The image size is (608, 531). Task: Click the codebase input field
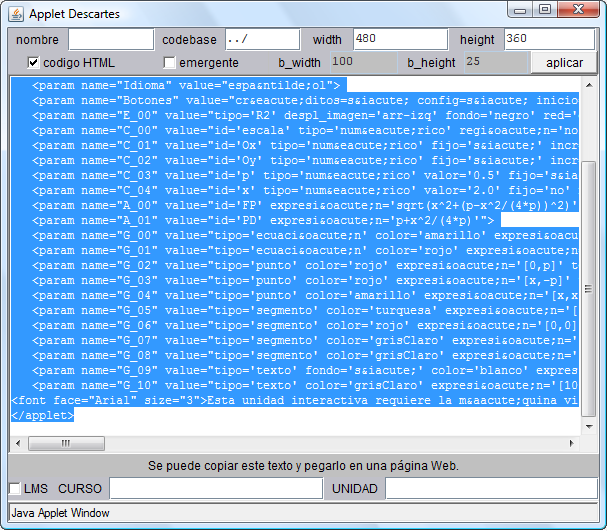(x=263, y=40)
